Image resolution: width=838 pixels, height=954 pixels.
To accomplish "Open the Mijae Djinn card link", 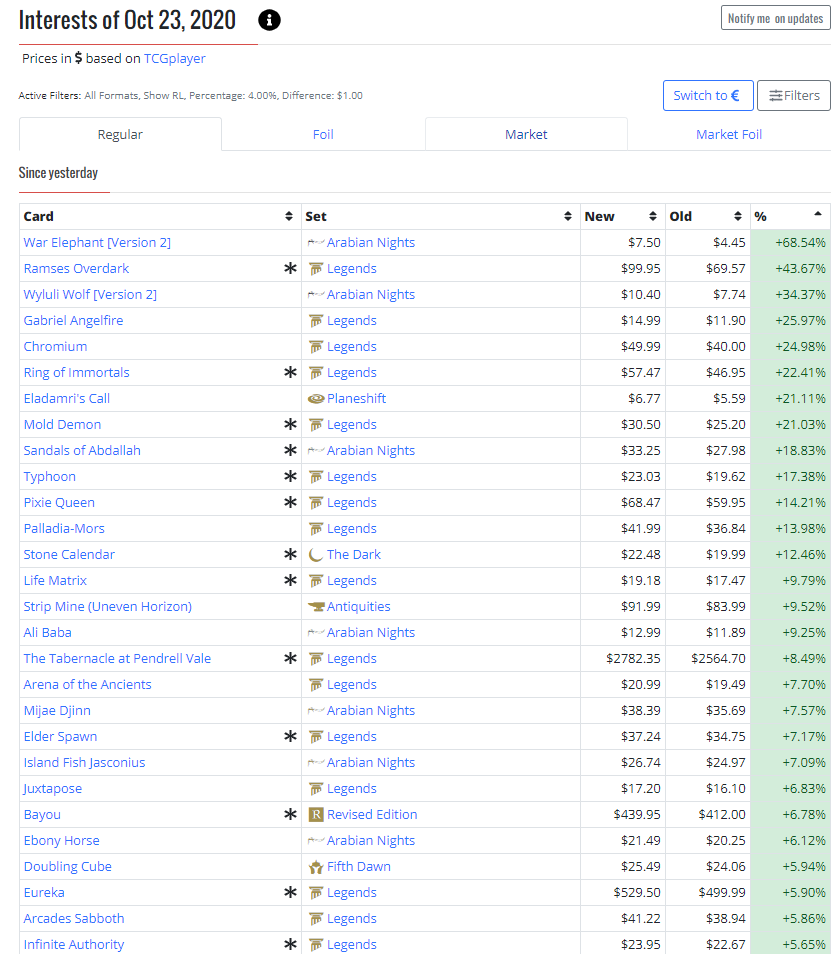I will pos(57,711).
